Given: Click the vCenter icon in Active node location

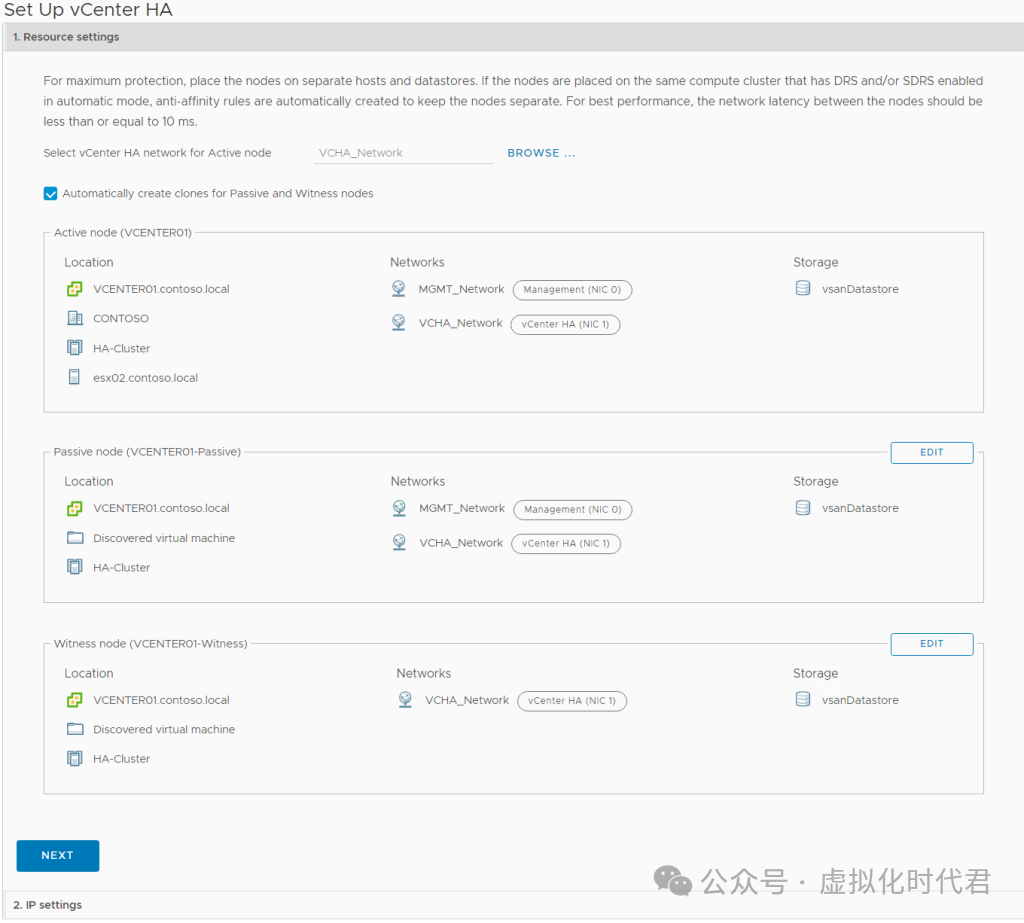Looking at the screenshot, I should [x=74, y=289].
